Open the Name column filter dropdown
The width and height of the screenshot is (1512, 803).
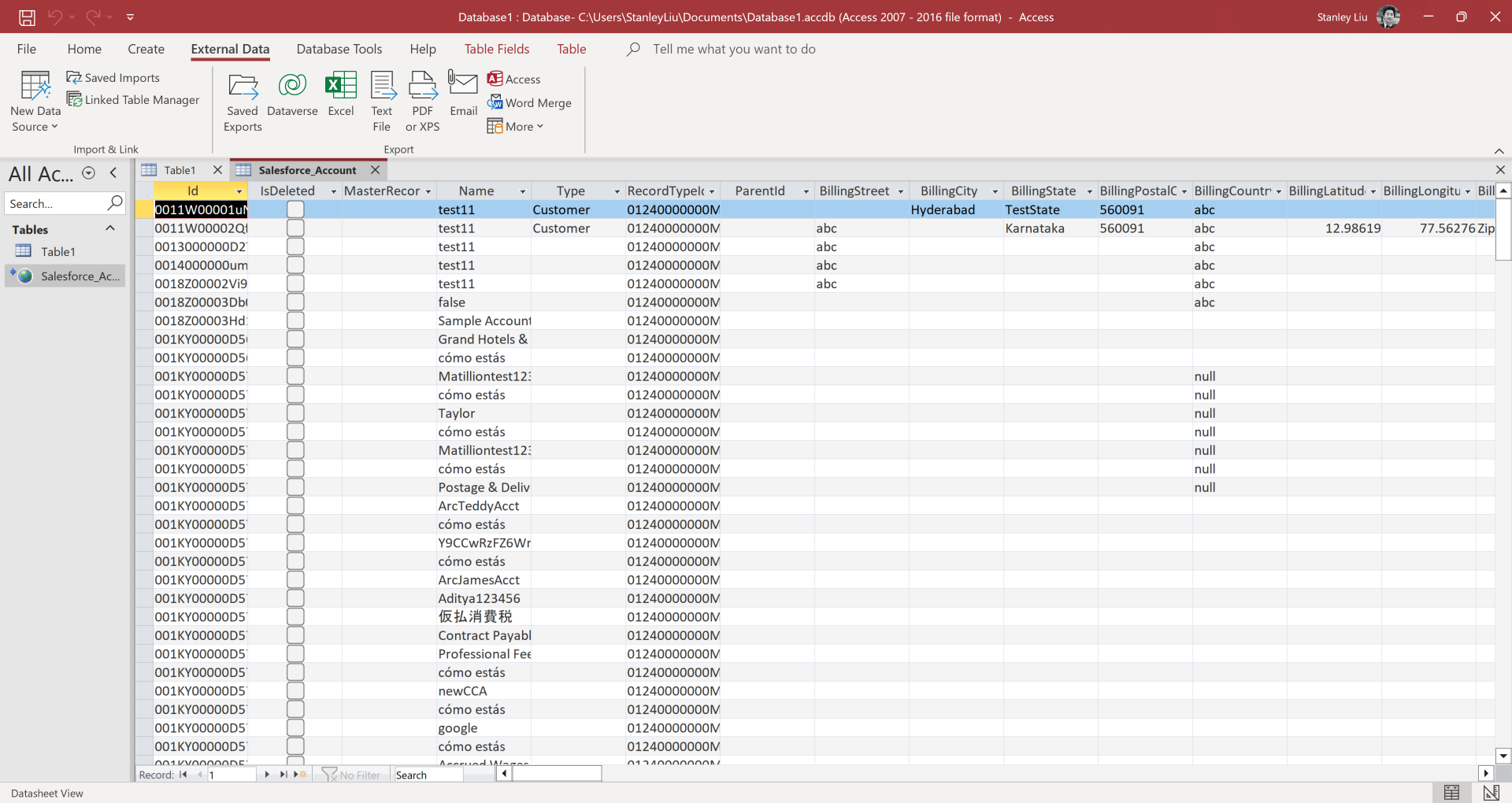pyautogui.click(x=522, y=191)
